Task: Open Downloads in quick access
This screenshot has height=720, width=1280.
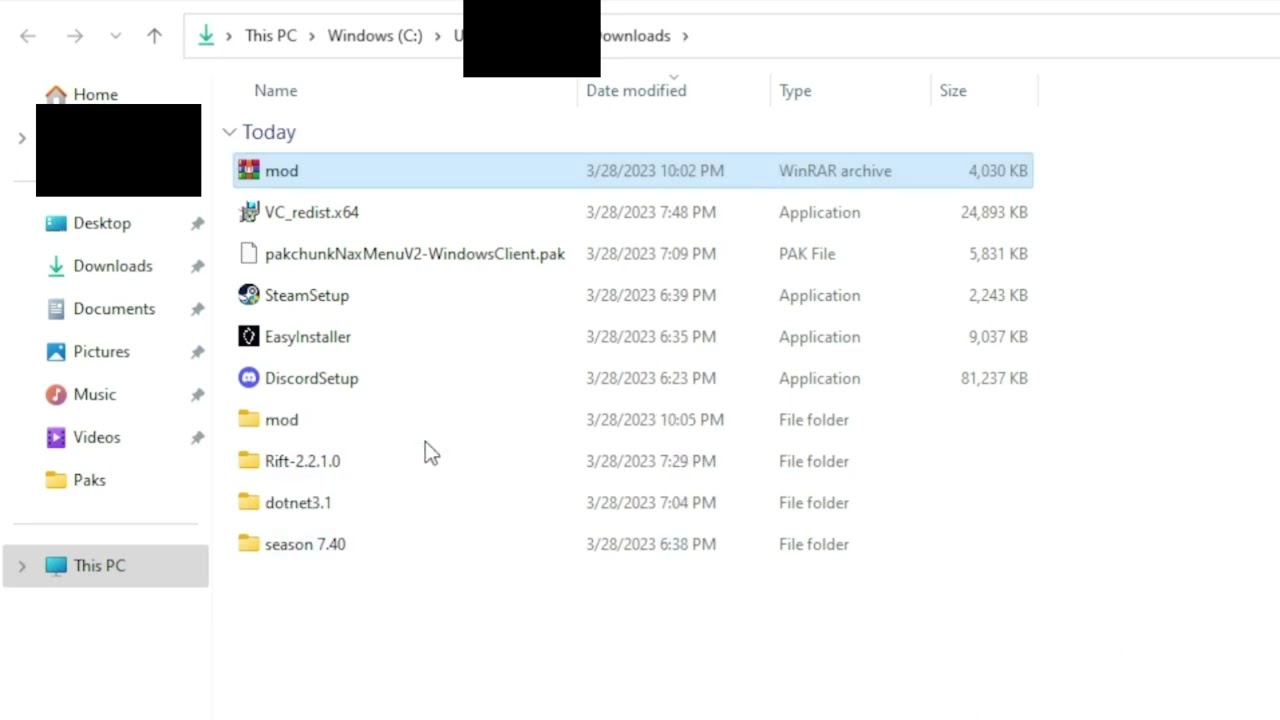Action: 113,266
